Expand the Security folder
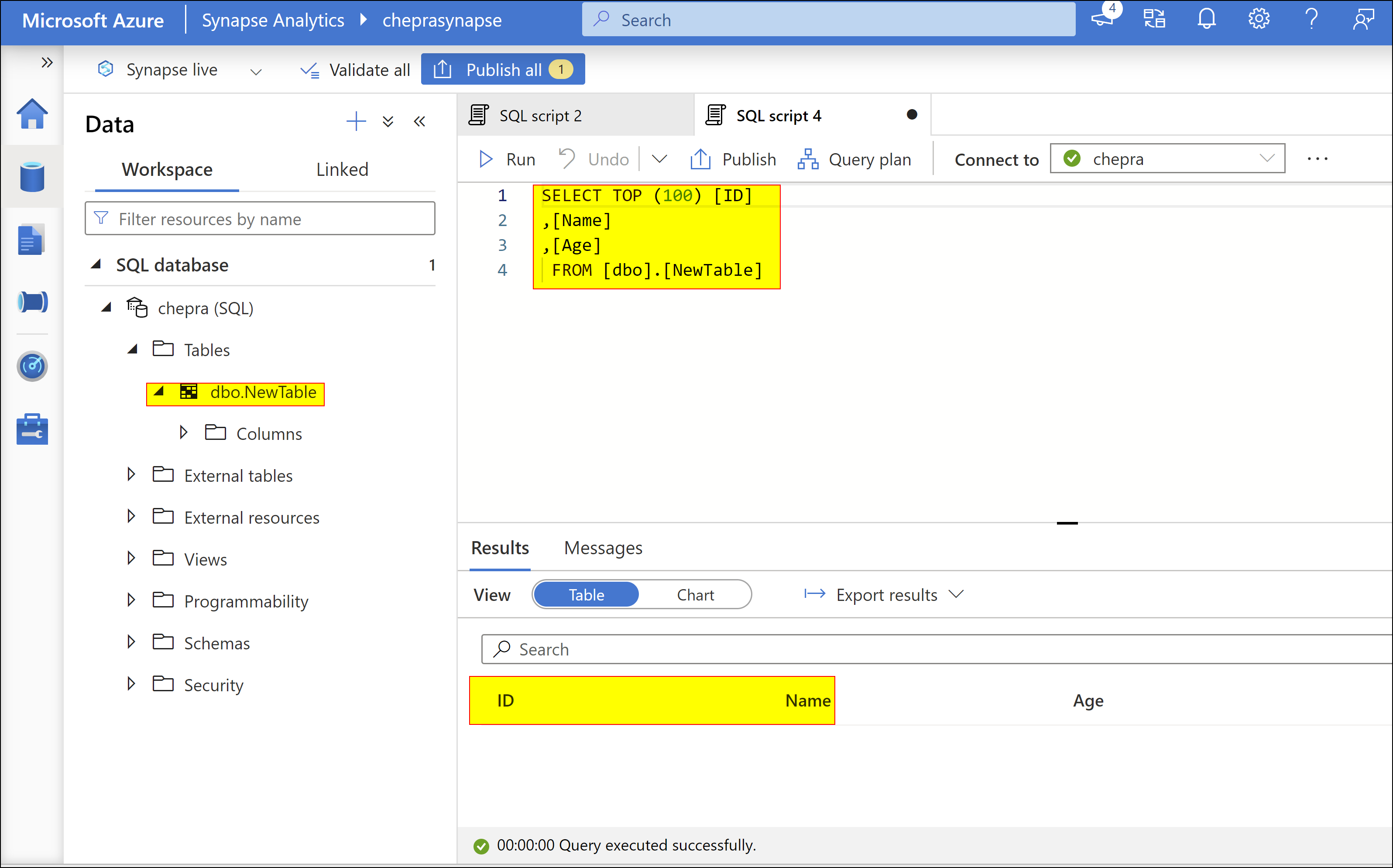 click(x=131, y=684)
